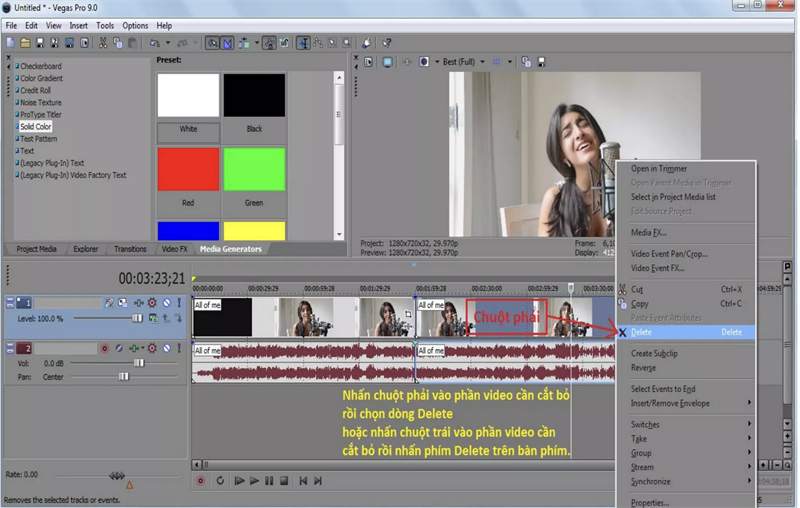Stop playback in transport bar

[284, 480]
